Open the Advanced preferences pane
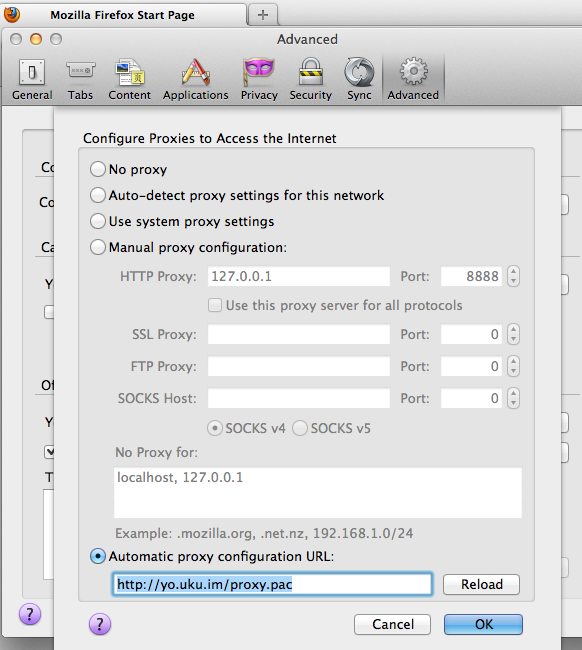The width and height of the screenshot is (582, 650). coord(413,80)
